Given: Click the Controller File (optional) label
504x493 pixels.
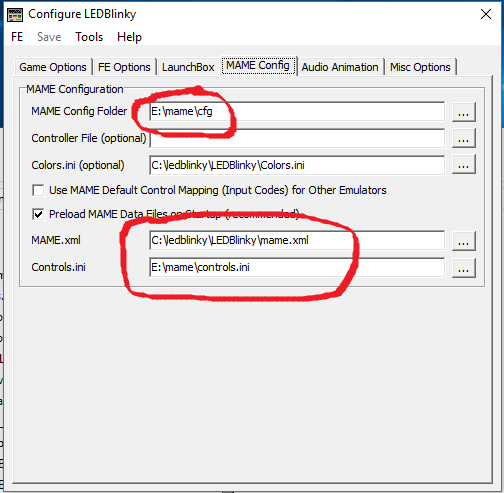Looking at the screenshot, I should tap(89, 138).
